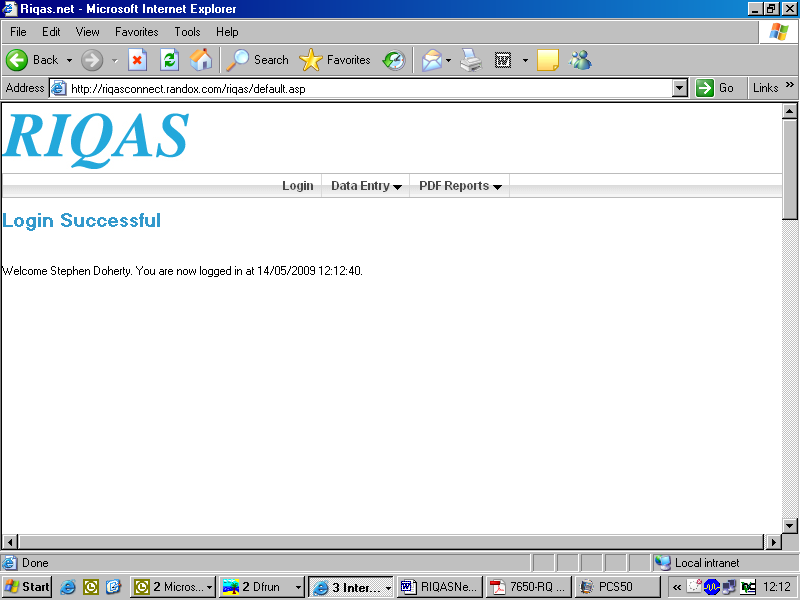Expand the Data Entry menu

366,186
